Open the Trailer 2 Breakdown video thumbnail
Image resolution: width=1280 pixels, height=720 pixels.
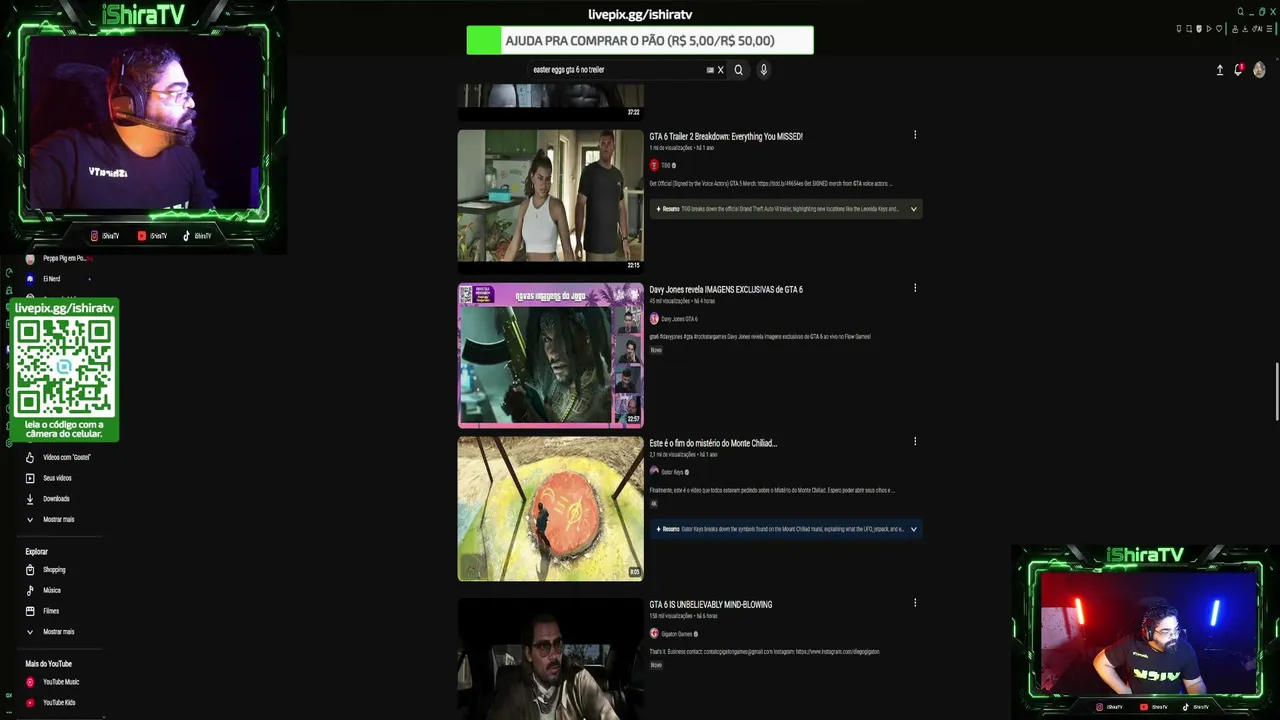tap(551, 200)
